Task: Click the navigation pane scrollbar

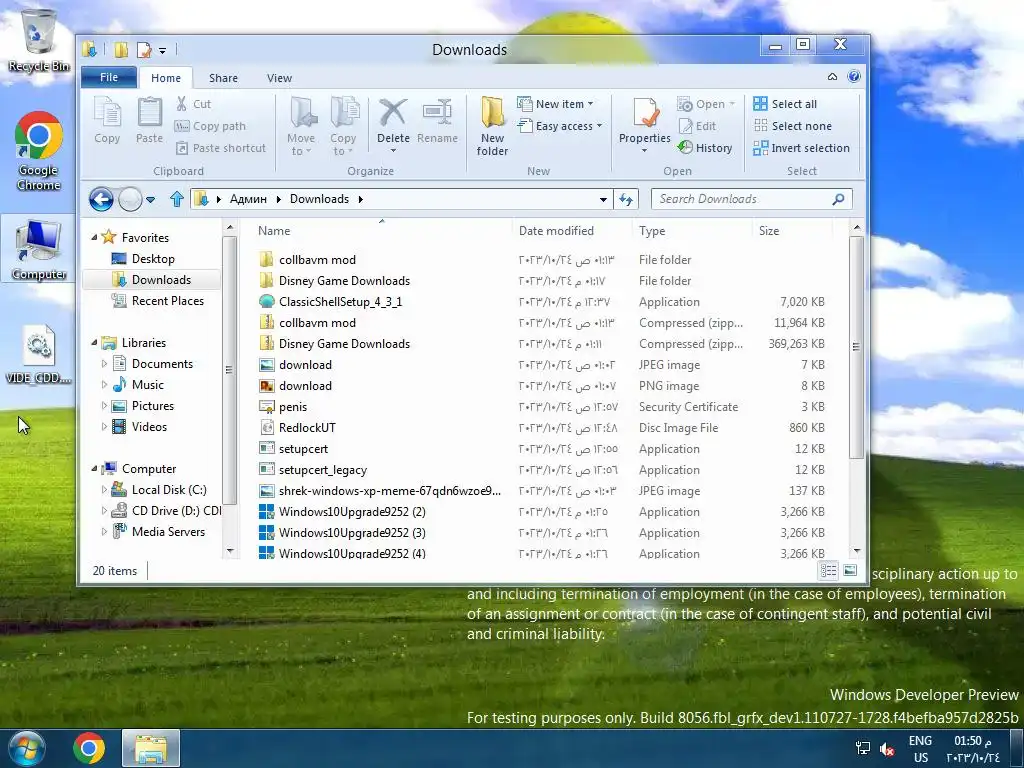Action: (229, 369)
